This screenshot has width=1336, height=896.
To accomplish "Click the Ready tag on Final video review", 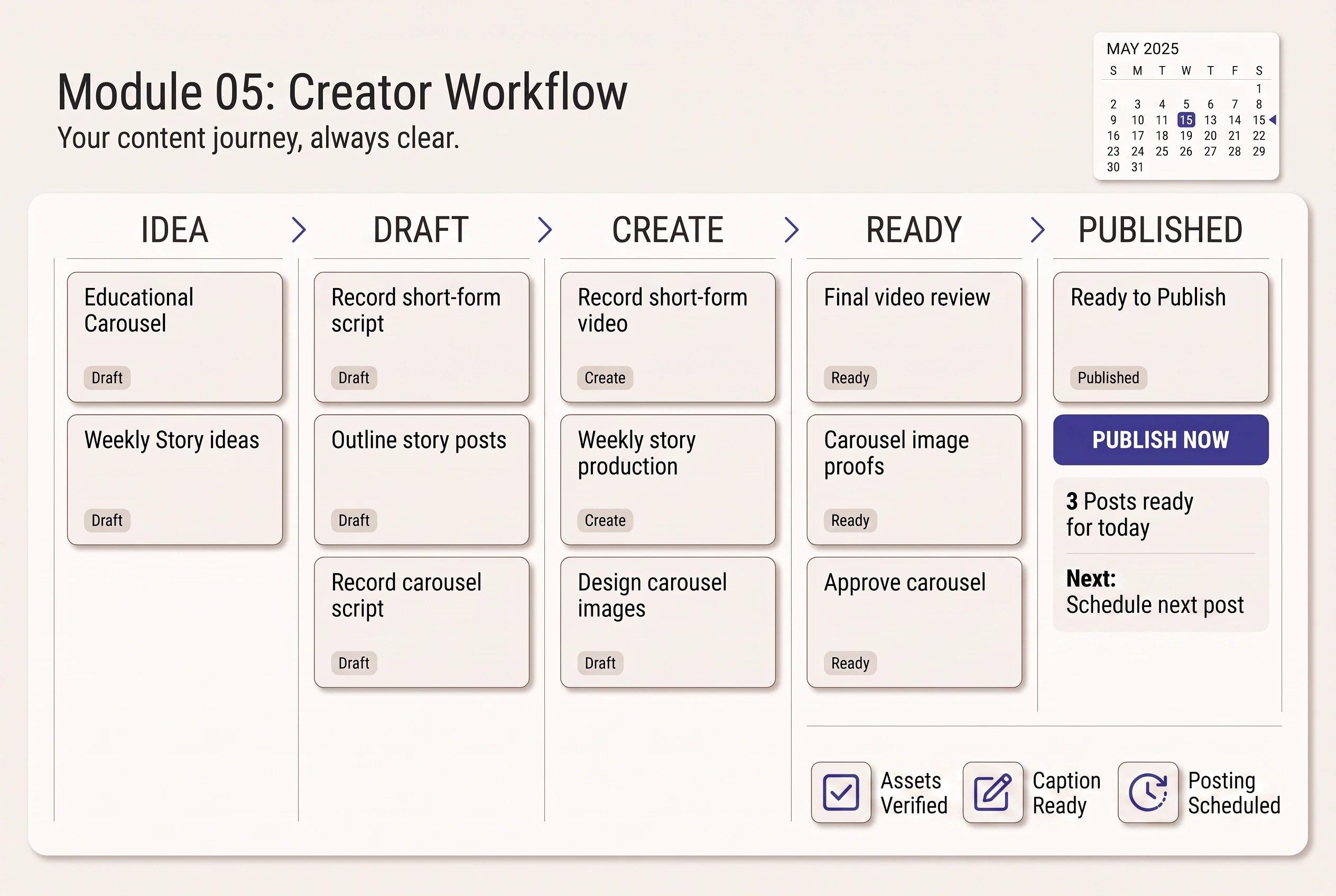I will pyautogui.click(x=850, y=378).
